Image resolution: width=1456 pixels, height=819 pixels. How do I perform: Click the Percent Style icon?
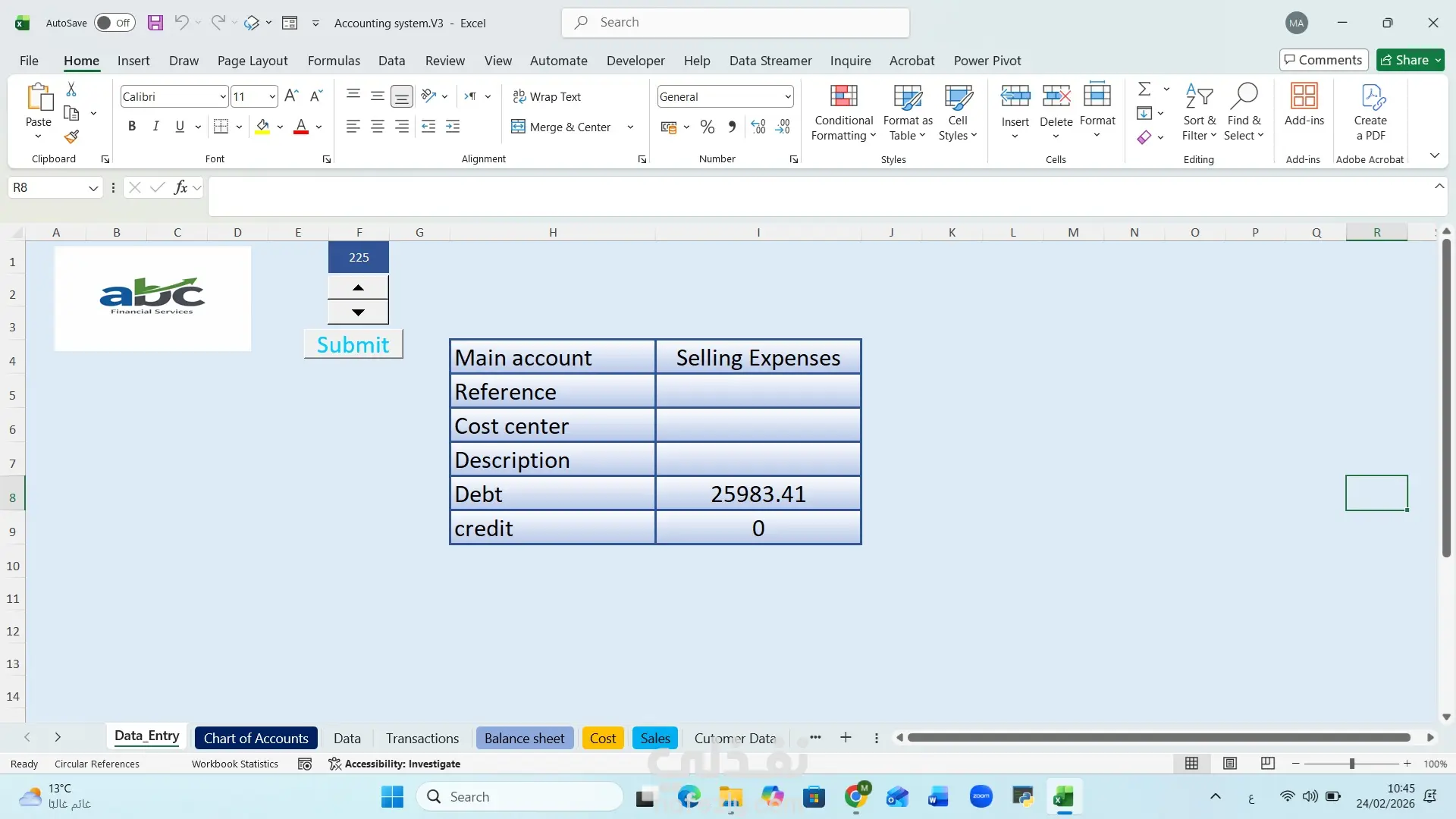click(x=707, y=127)
